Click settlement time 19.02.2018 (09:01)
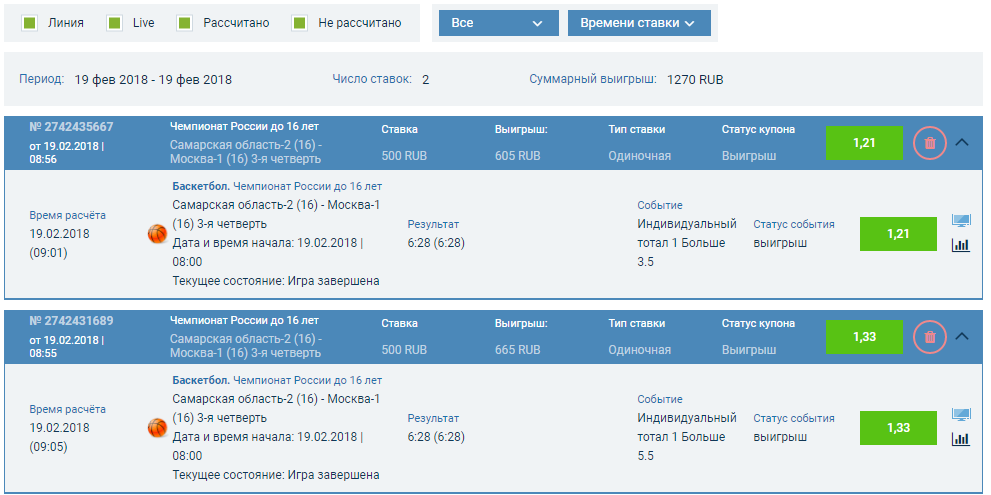Viewport: 991px width, 495px height. click(59, 243)
